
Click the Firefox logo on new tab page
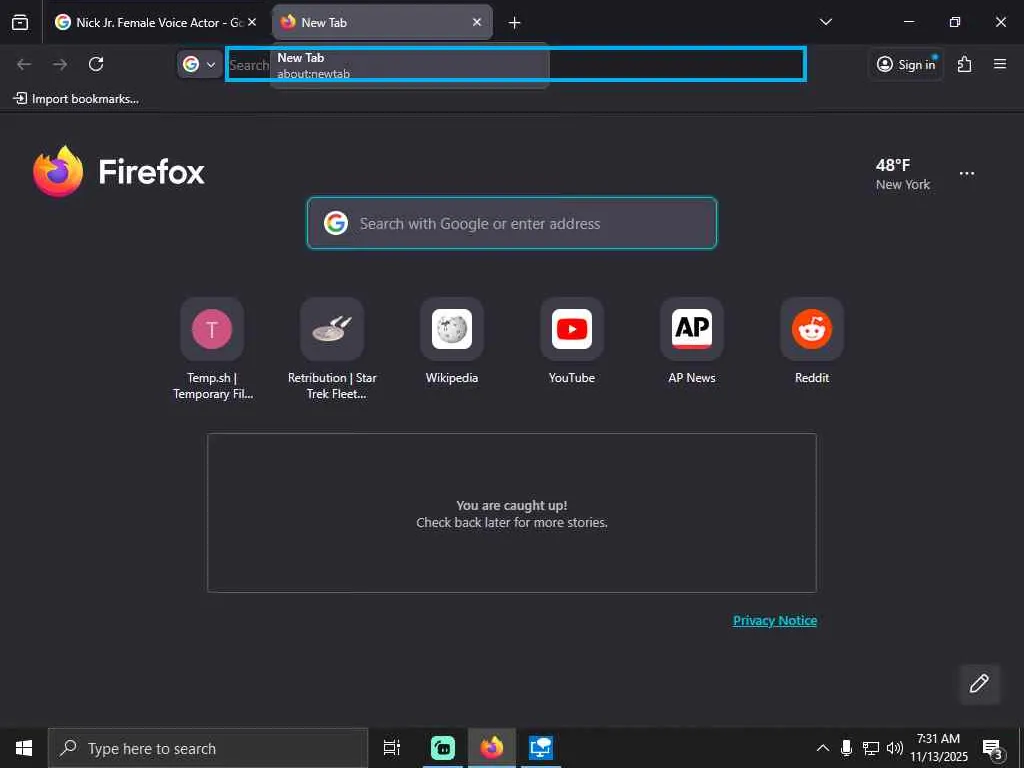coord(119,171)
